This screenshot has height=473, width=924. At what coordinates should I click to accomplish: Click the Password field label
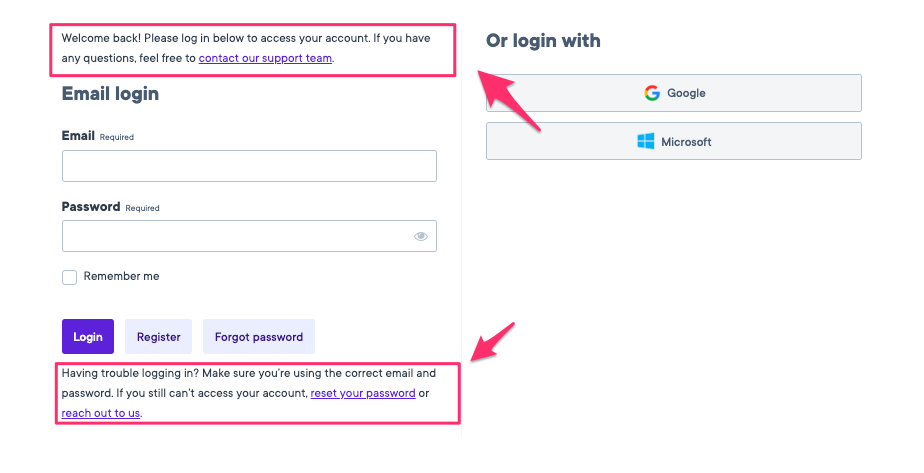[x=91, y=207]
